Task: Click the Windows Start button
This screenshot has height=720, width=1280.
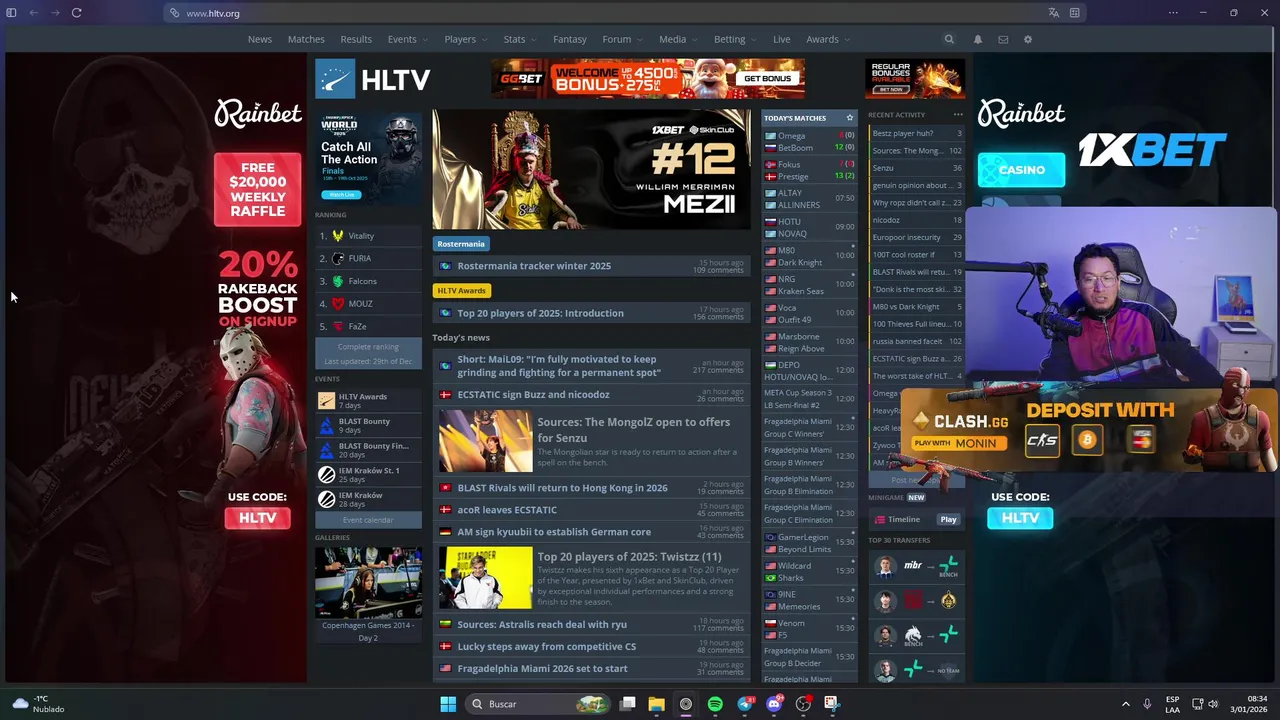Action: point(448,704)
